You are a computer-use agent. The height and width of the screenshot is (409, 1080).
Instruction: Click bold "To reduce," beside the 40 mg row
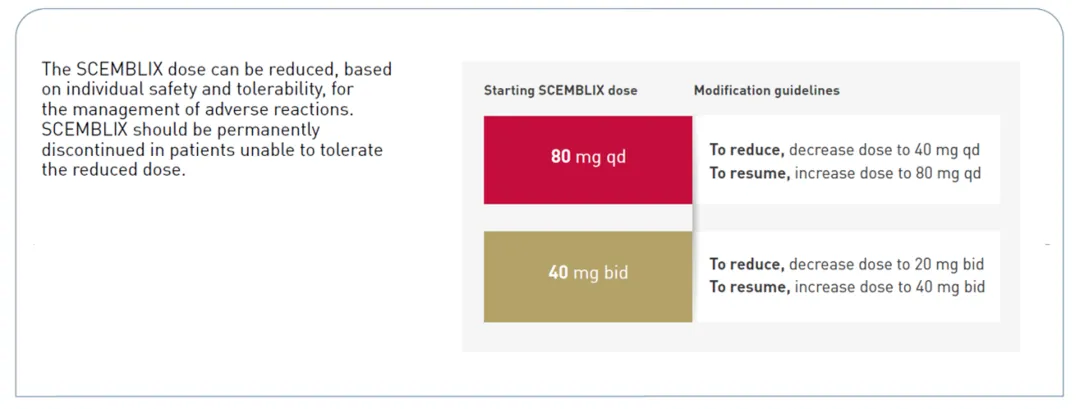pyautogui.click(x=747, y=265)
